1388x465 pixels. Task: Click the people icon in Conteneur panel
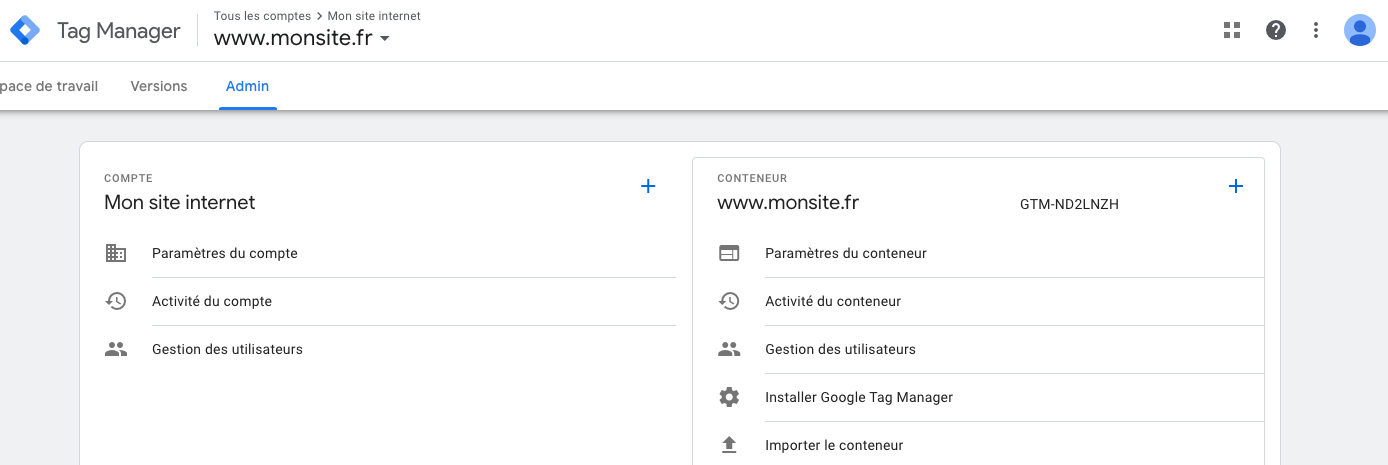click(x=729, y=349)
